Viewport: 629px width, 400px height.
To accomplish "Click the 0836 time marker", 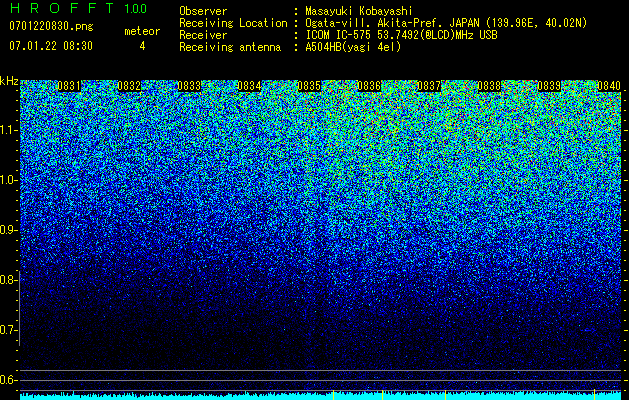I will [369, 86].
